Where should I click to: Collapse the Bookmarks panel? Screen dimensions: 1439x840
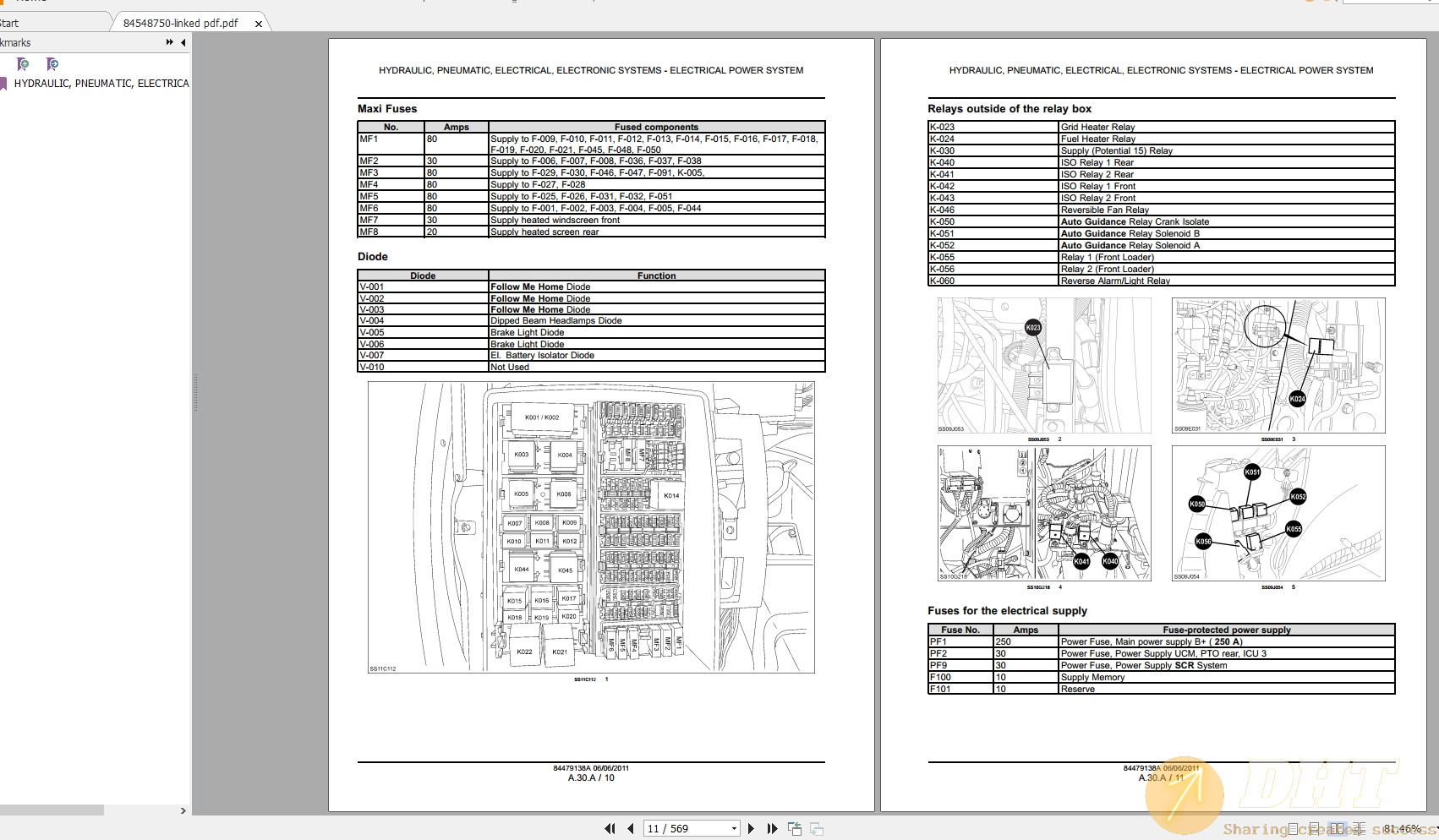(183, 43)
